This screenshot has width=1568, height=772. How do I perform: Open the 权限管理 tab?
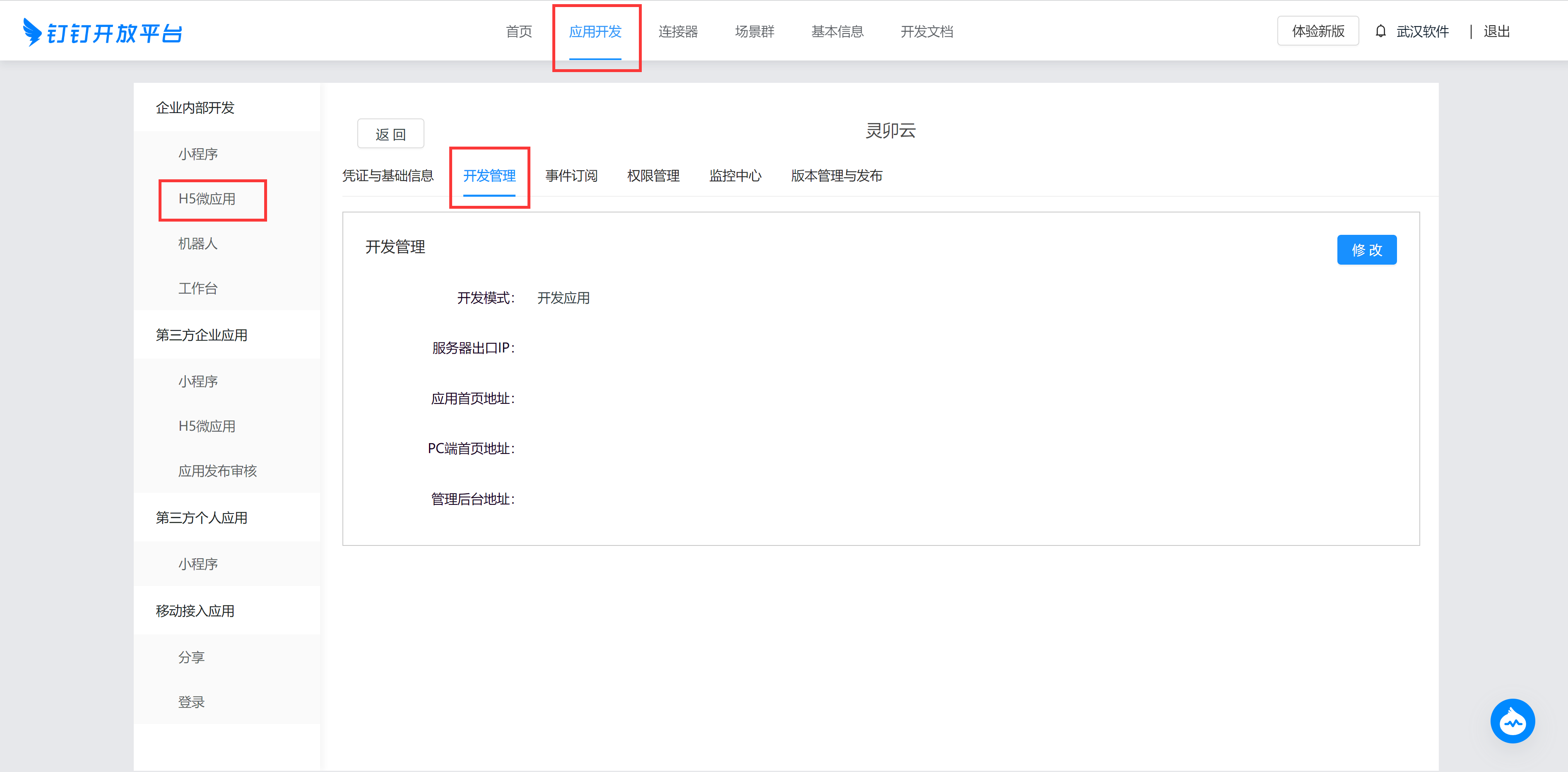(653, 176)
